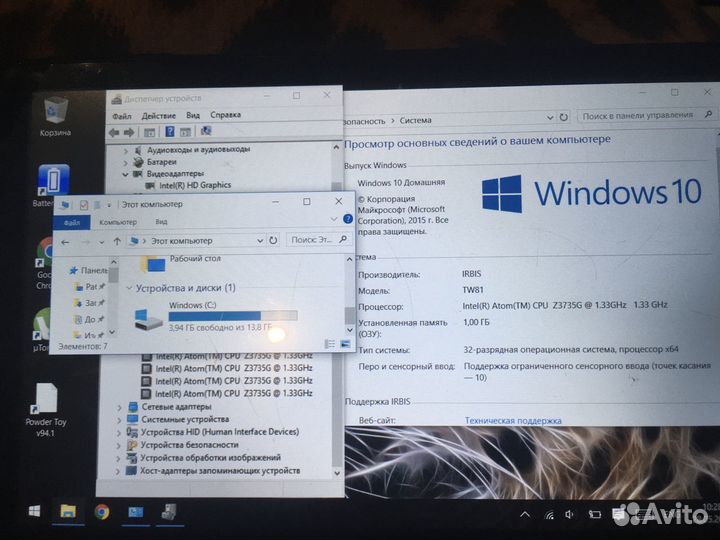Open the volume speaker tray icon
This screenshot has height=540, width=720.
570,515
